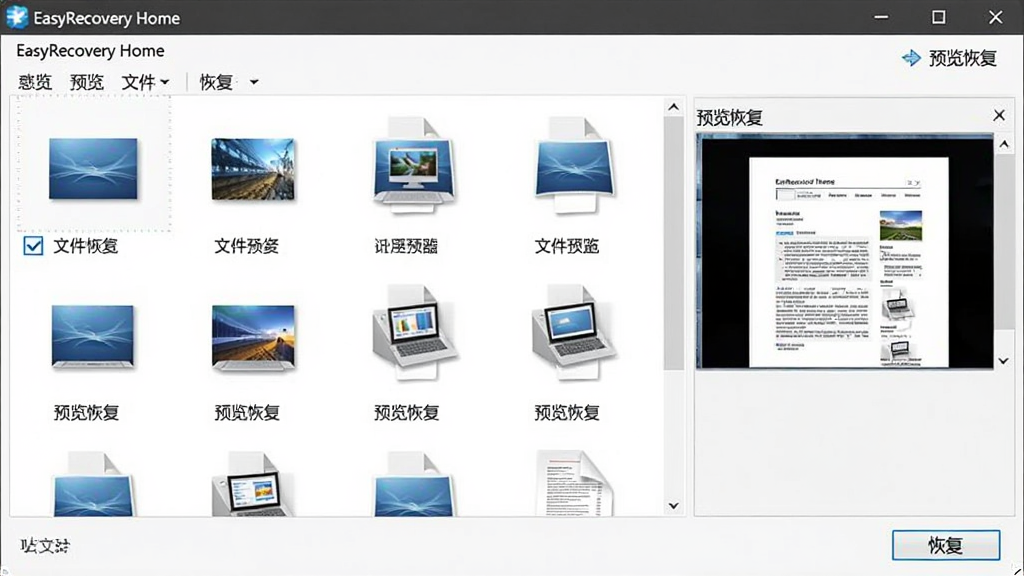Click the preview panel scroll up arrow
Screen dimensions: 1024x576
coord(1004,144)
